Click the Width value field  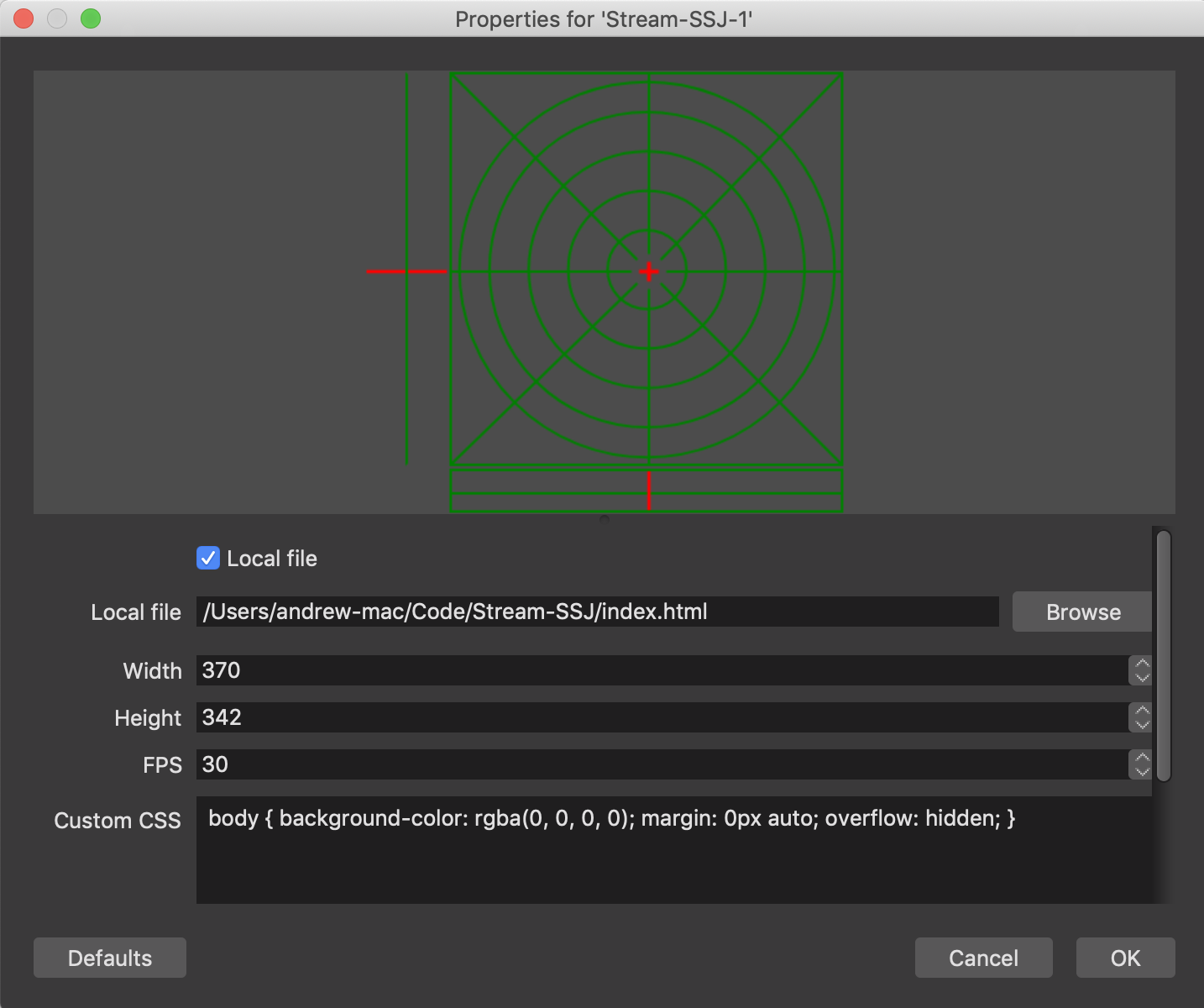(662, 670)
